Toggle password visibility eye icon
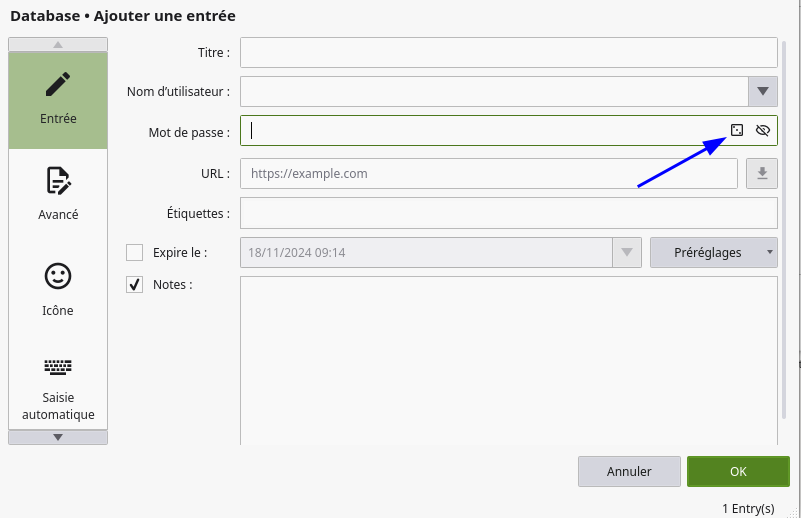 pos(763,130)
